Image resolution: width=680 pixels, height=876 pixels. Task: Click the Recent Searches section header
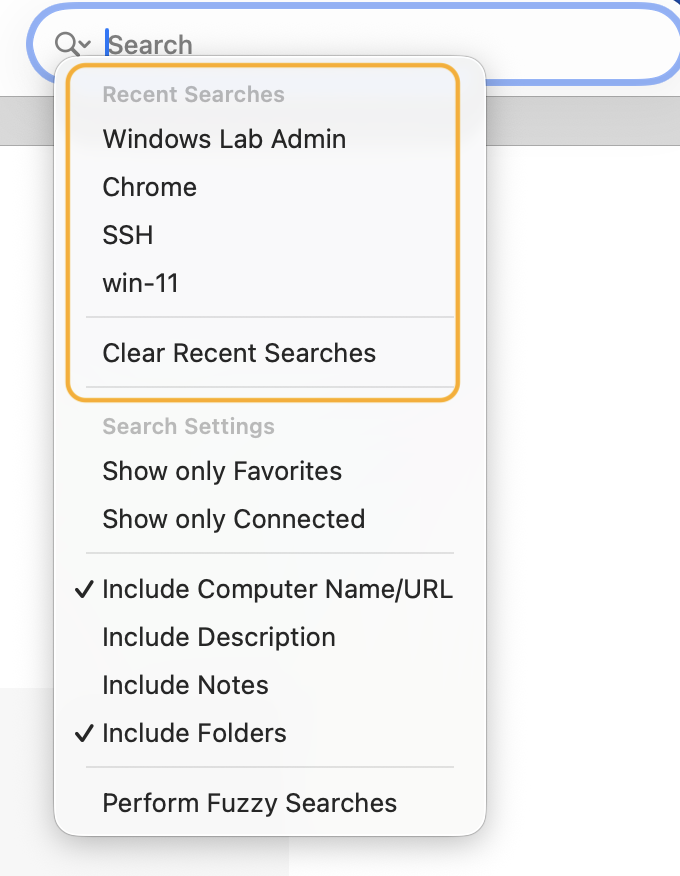[193, 94]
